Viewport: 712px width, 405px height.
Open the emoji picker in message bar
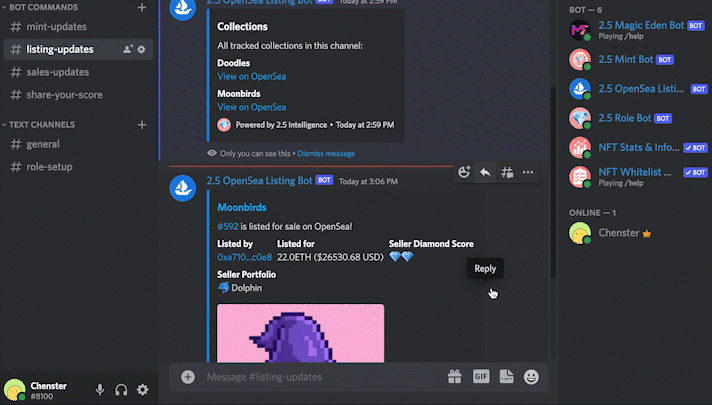click(531, 376)
